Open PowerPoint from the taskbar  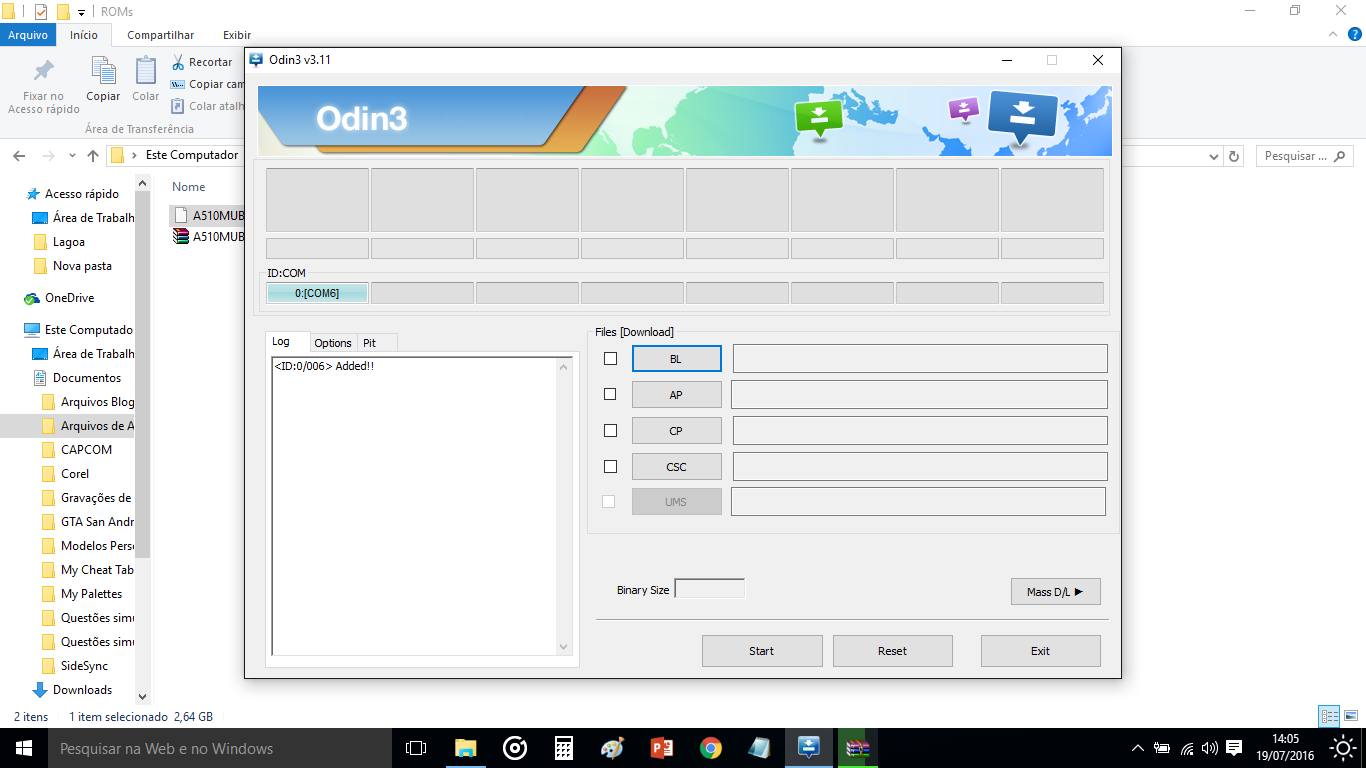click(661, 748)
